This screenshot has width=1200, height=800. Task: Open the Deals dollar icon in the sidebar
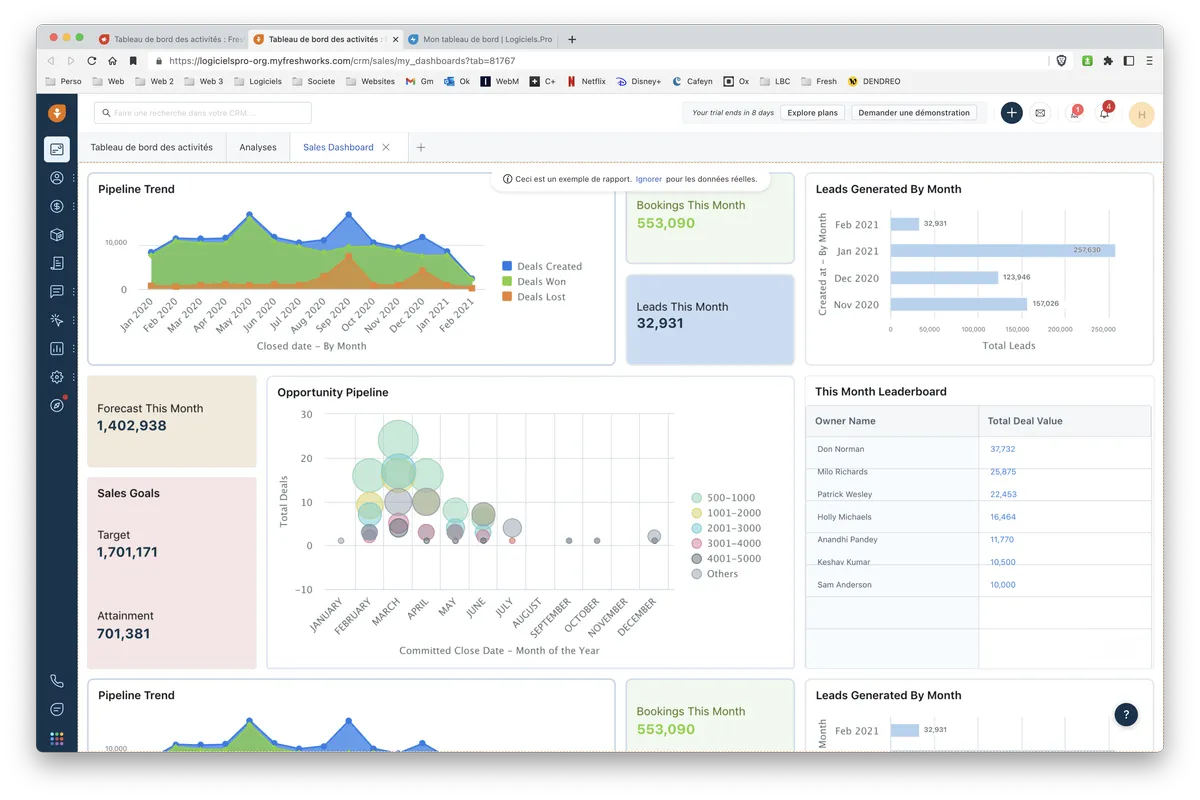(57, 207)
